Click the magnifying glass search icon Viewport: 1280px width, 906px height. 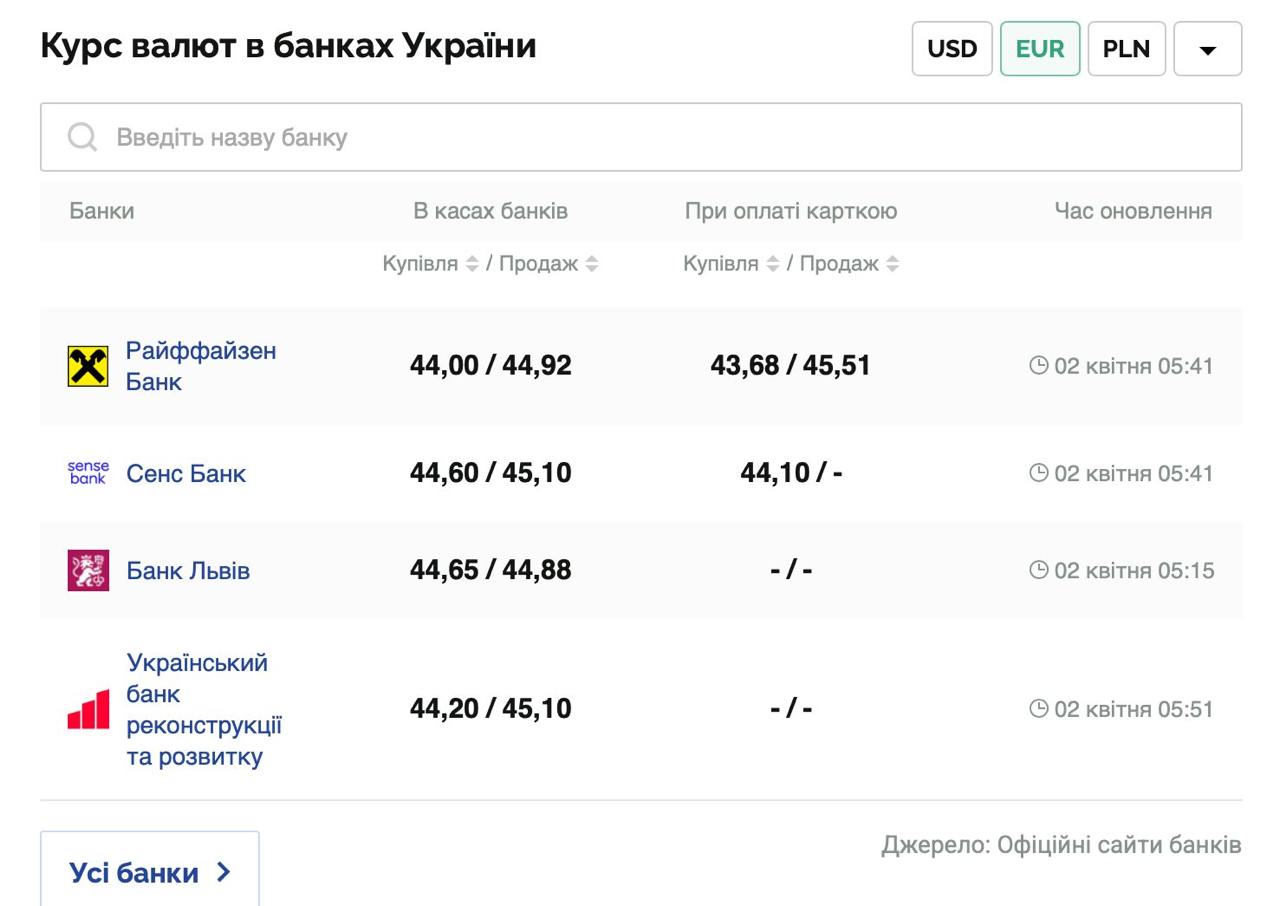80,136
